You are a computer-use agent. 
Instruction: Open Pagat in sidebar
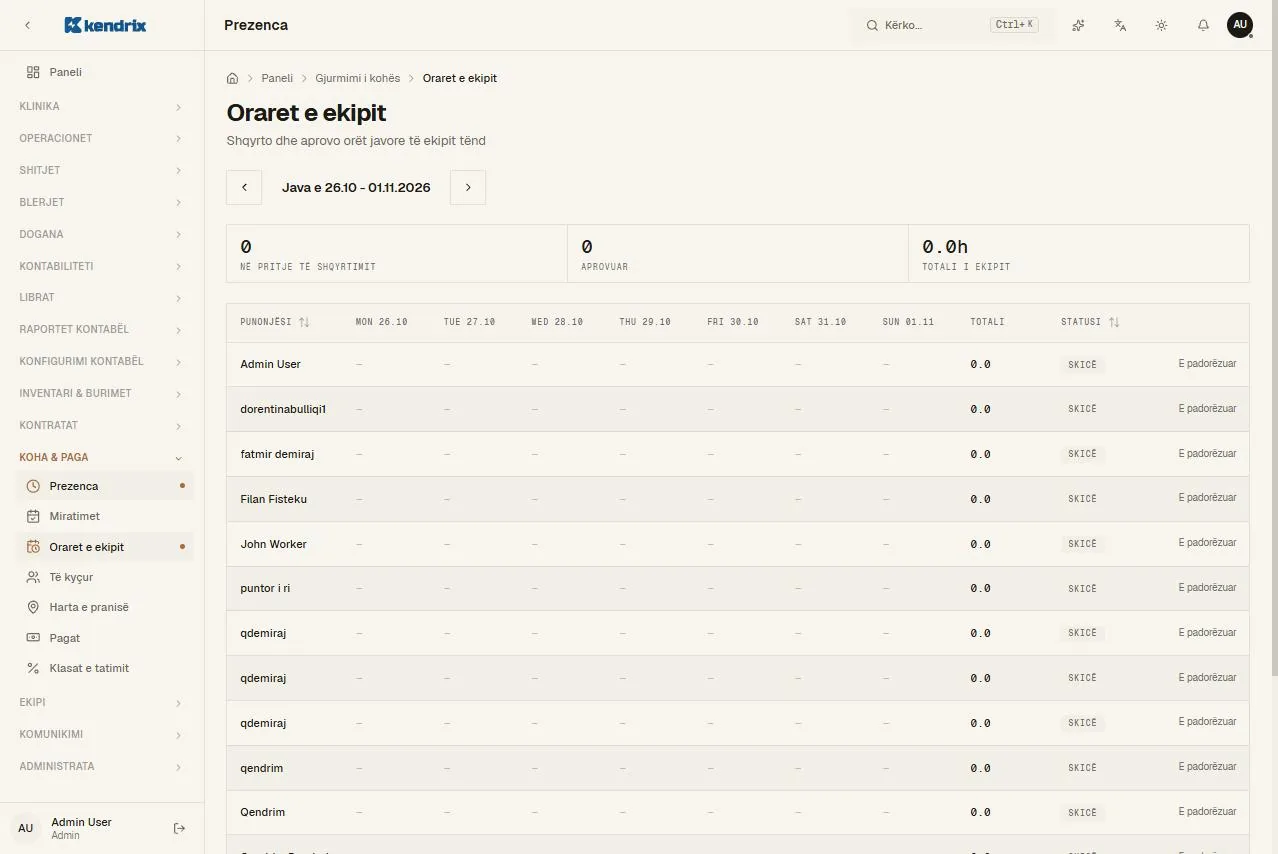(x=106, y=638)
